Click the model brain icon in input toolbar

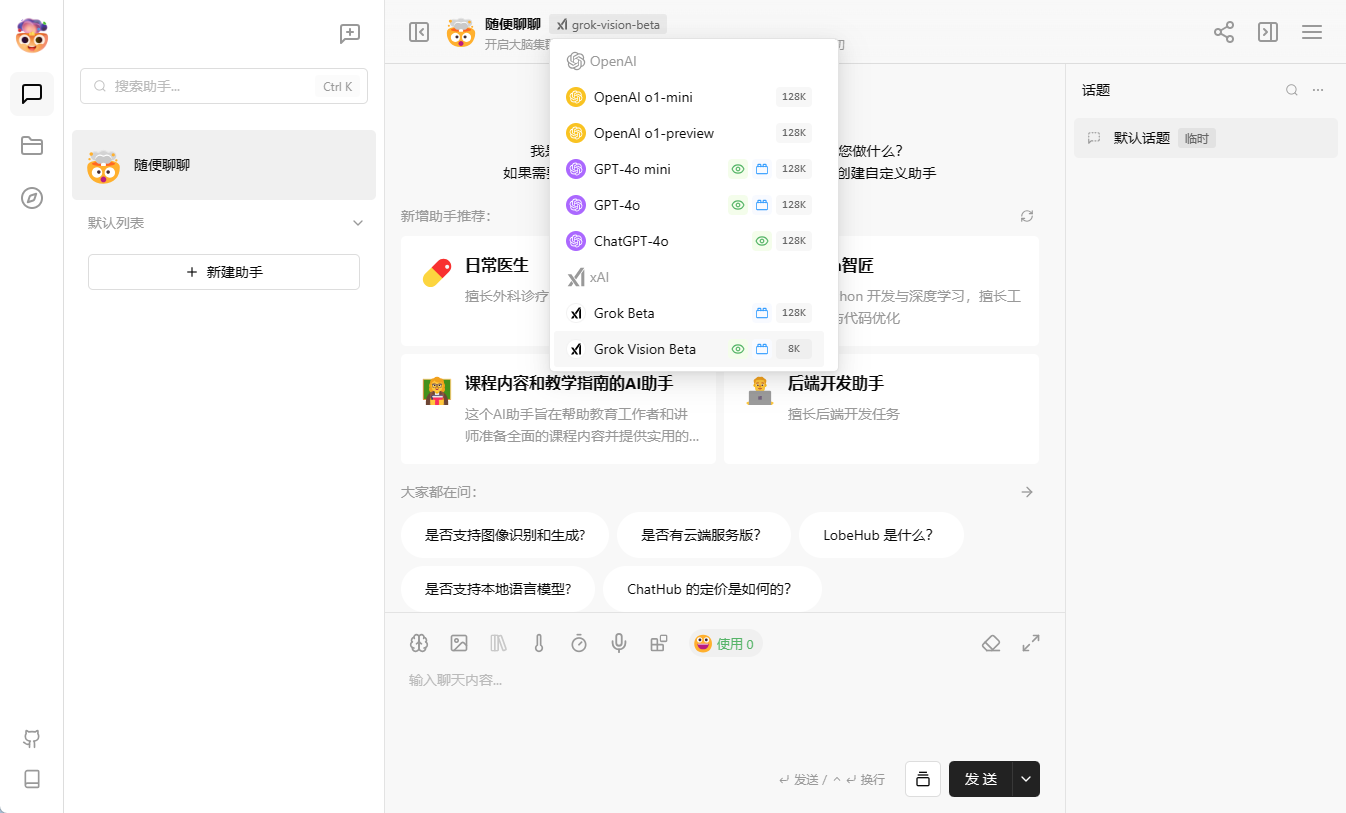(x=419, y=643)
